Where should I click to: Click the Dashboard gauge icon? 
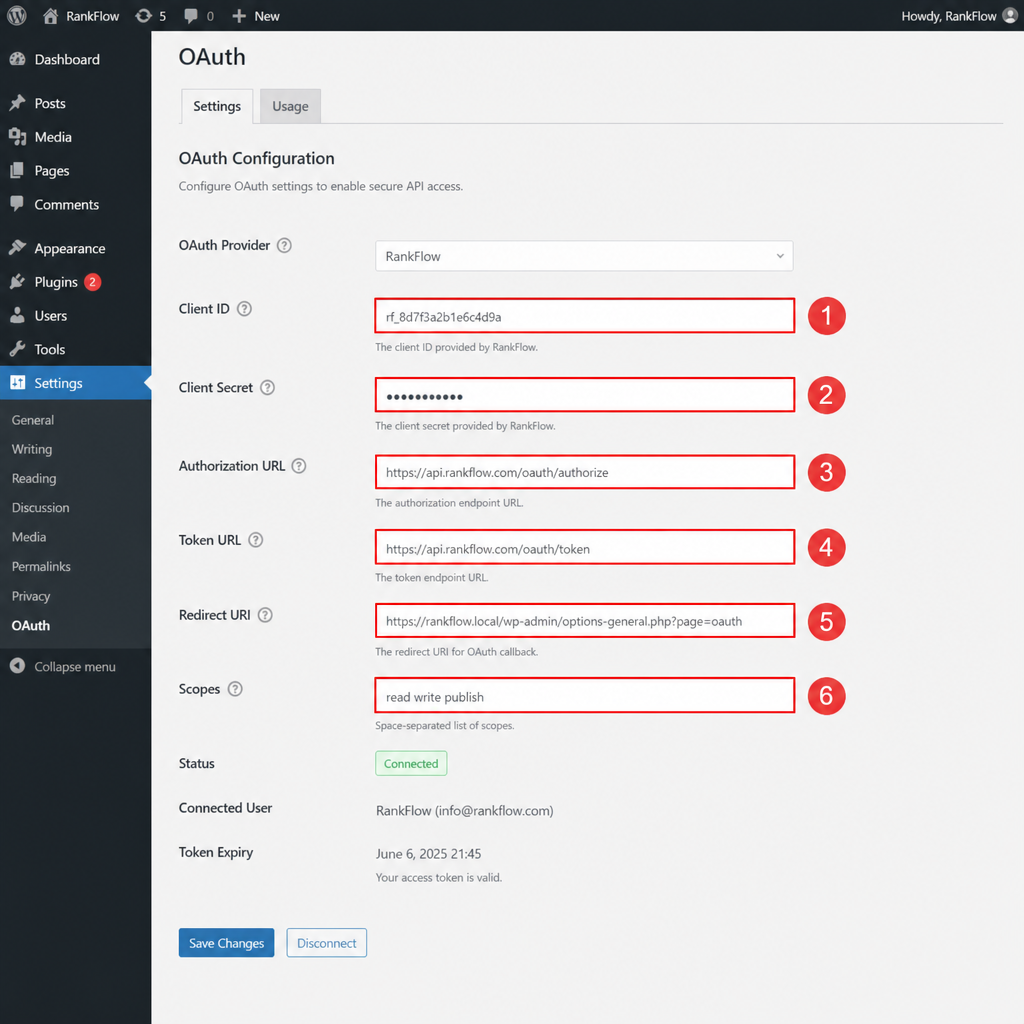[x=18, y=59]
